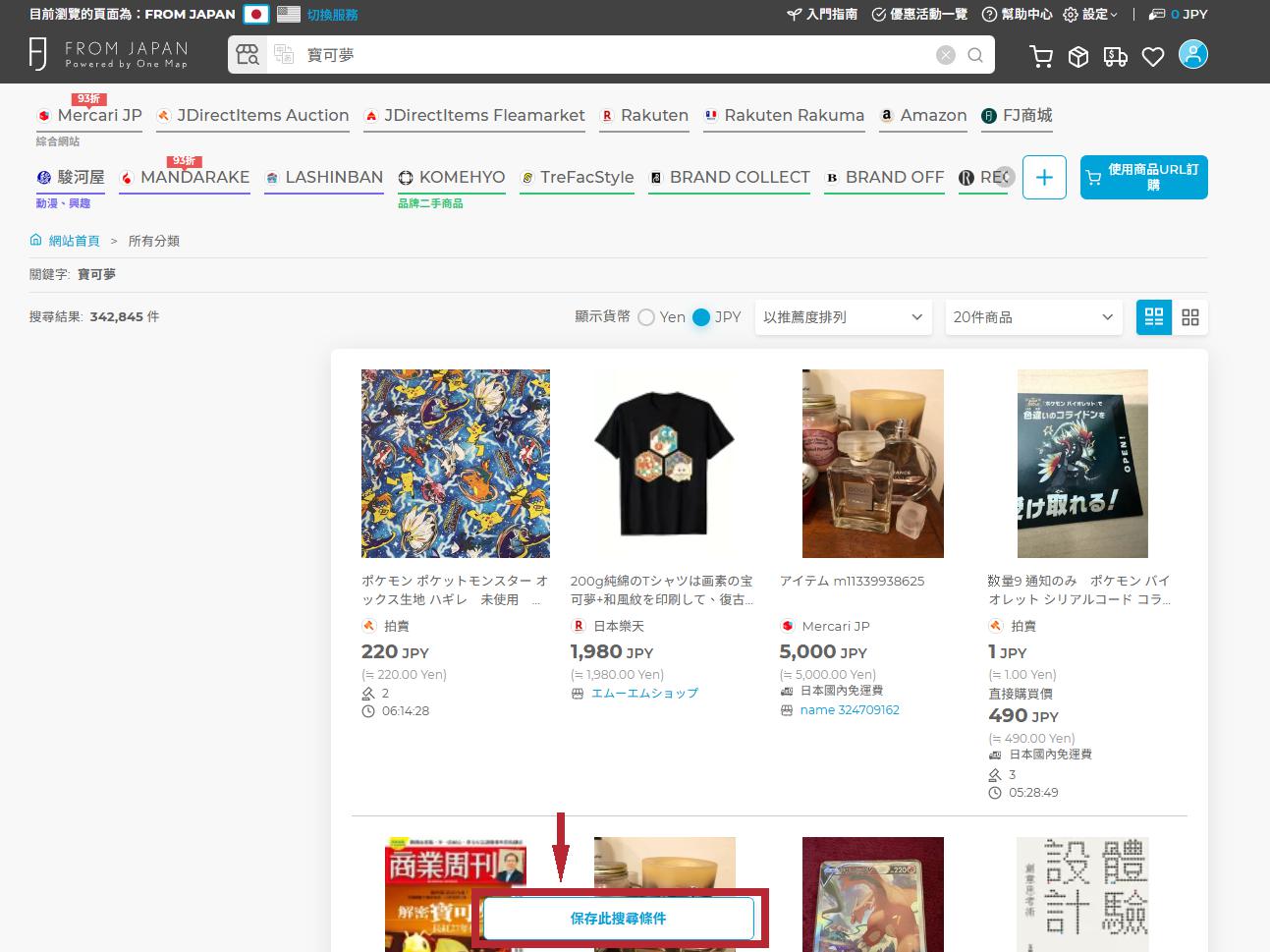Switch to grid-only view icon
This screenshot has width=1270, height=952.
point(1190,317)
